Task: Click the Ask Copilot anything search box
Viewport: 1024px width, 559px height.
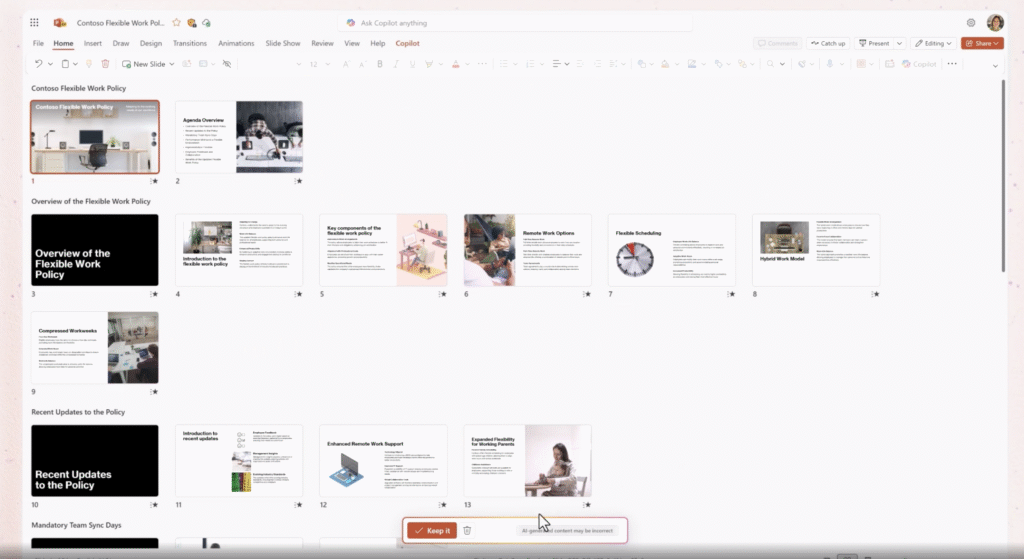Action: point(515,23)
